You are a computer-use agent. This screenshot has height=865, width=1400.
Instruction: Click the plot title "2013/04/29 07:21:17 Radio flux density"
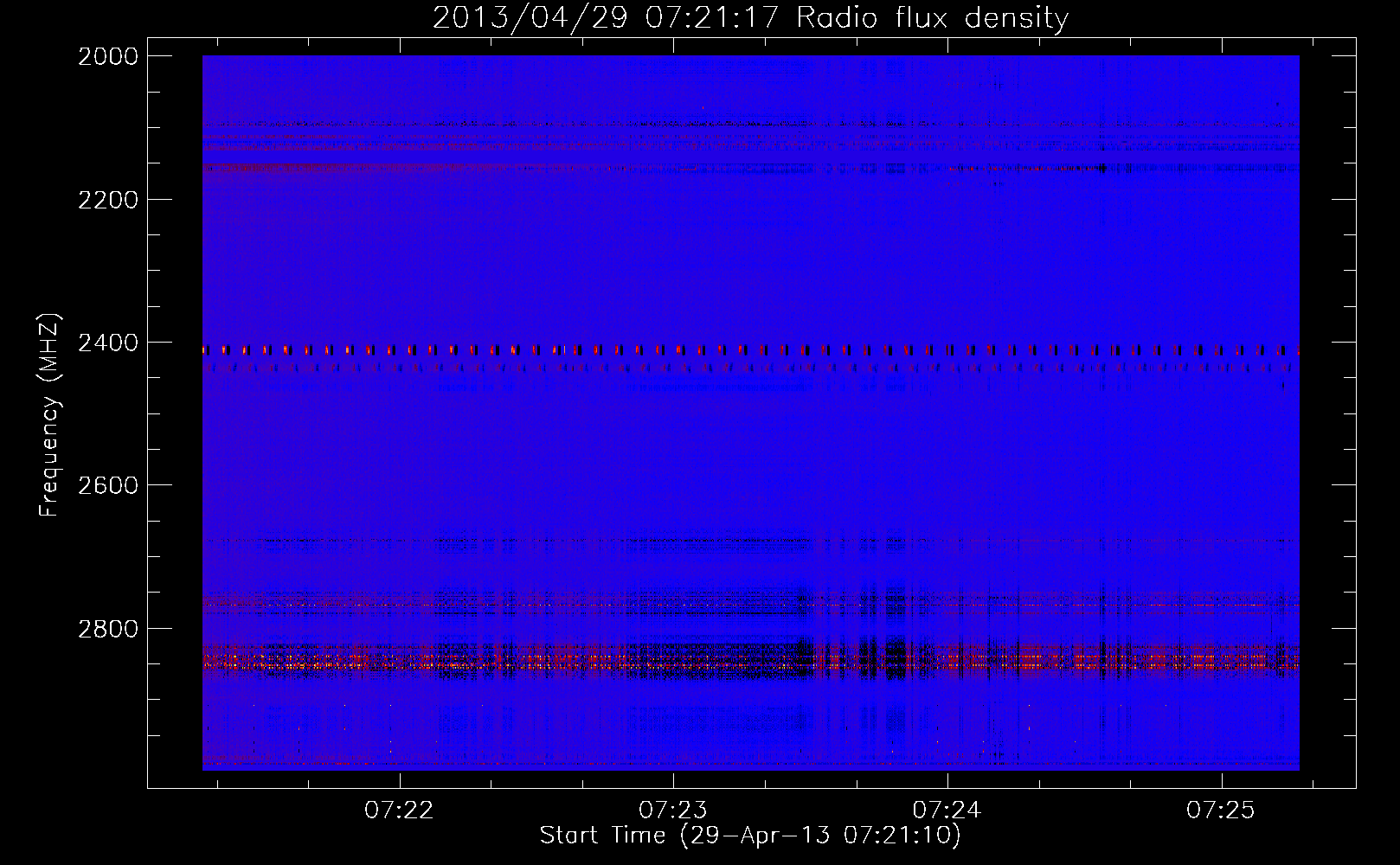click(750, 18)
